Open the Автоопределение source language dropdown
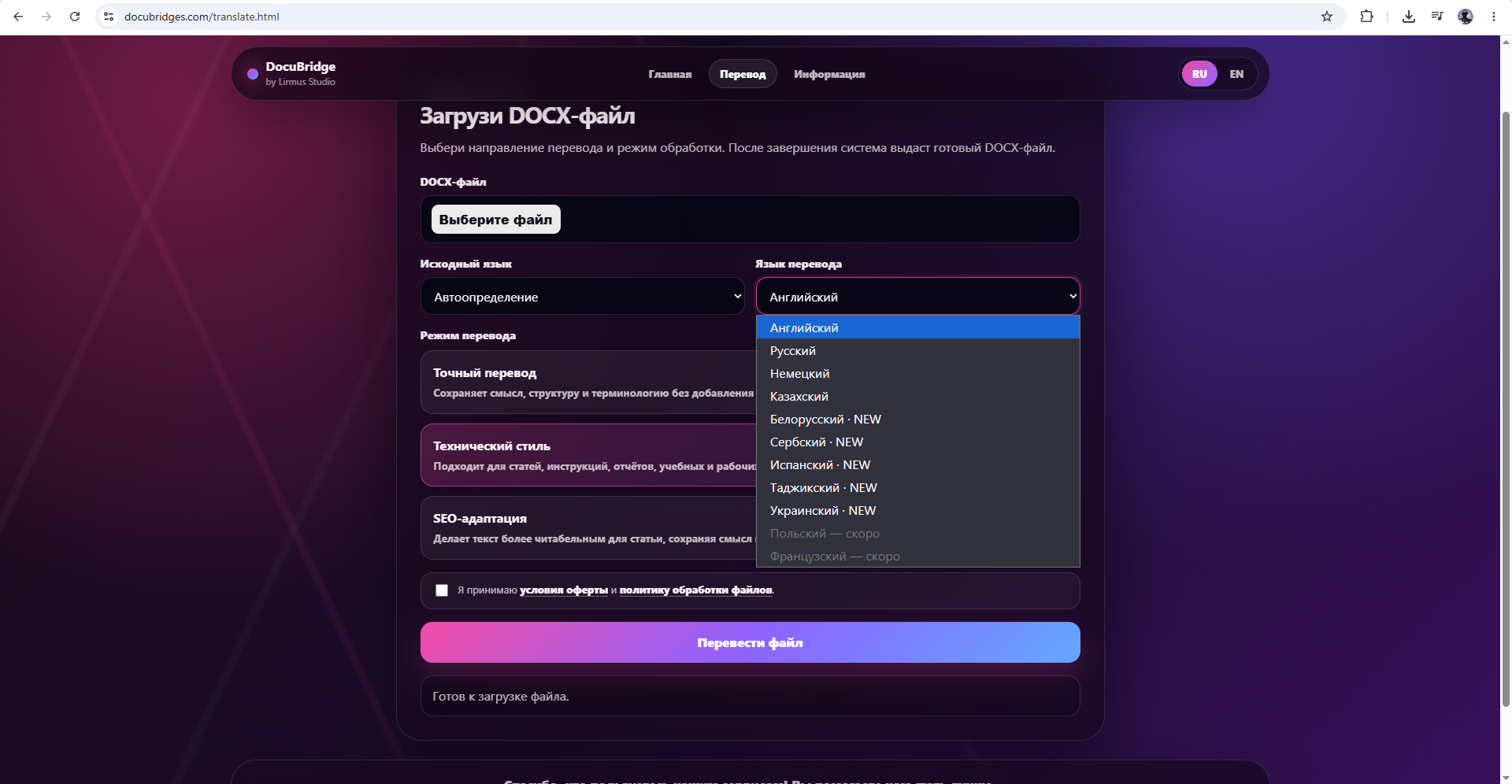 (583, 297)
